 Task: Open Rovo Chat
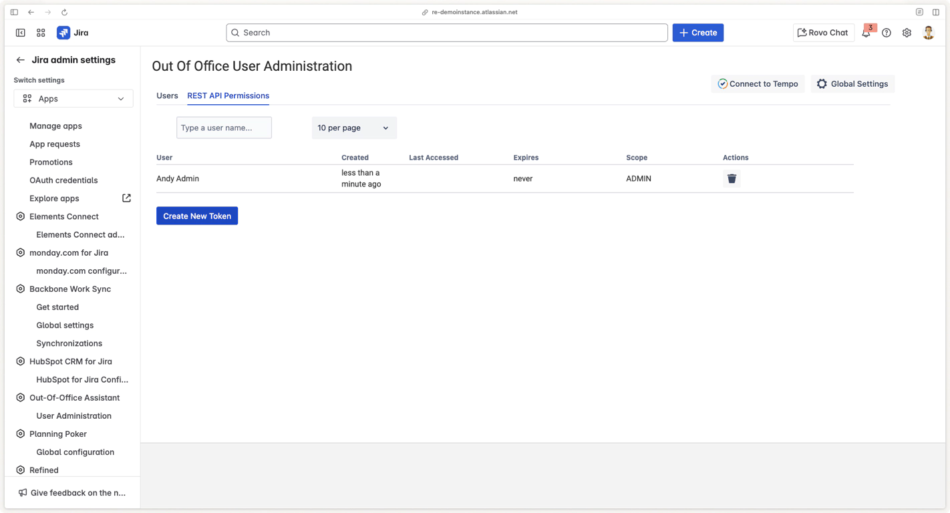pos(823,33)
